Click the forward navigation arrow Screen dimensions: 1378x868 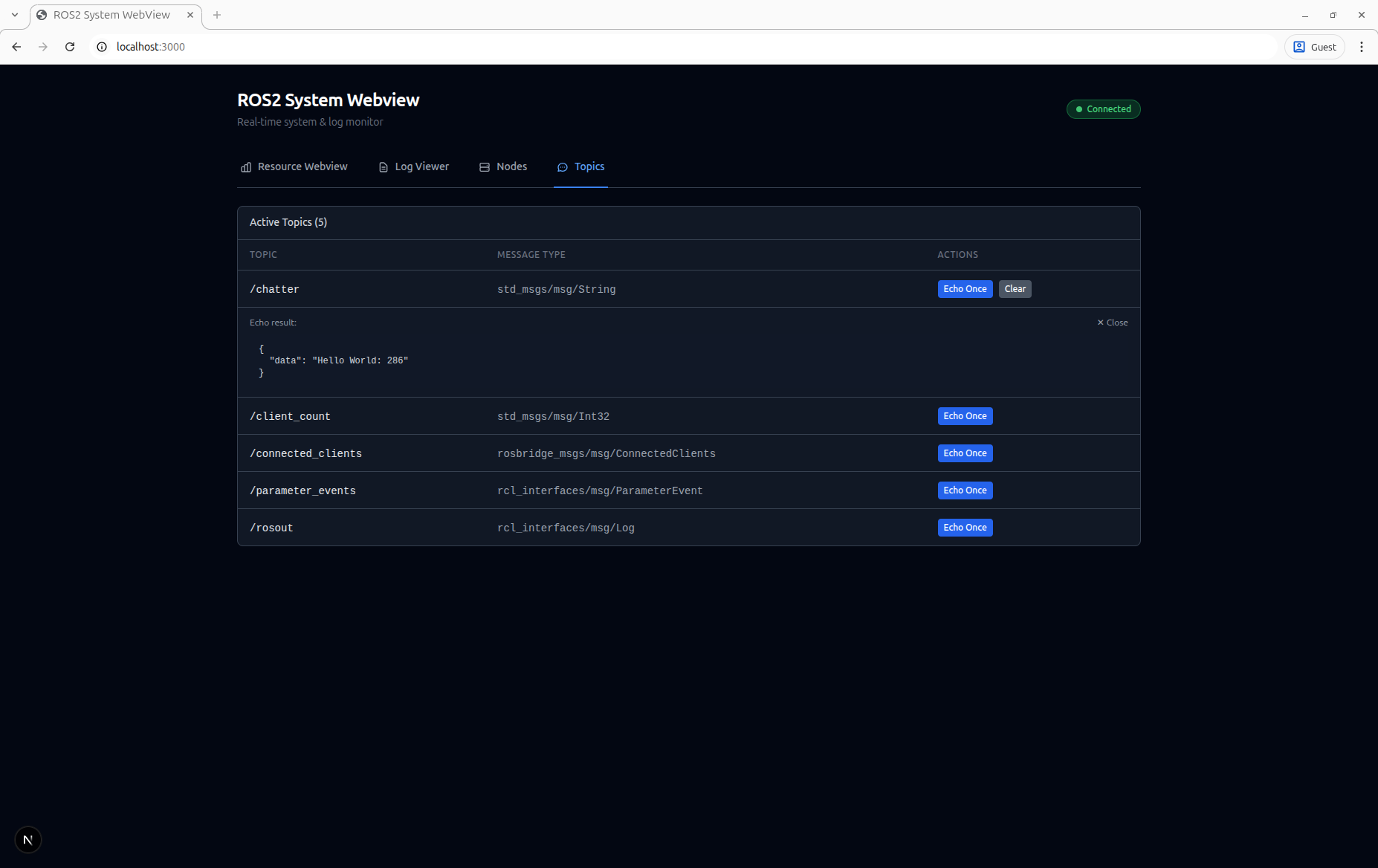coord(43,46)
